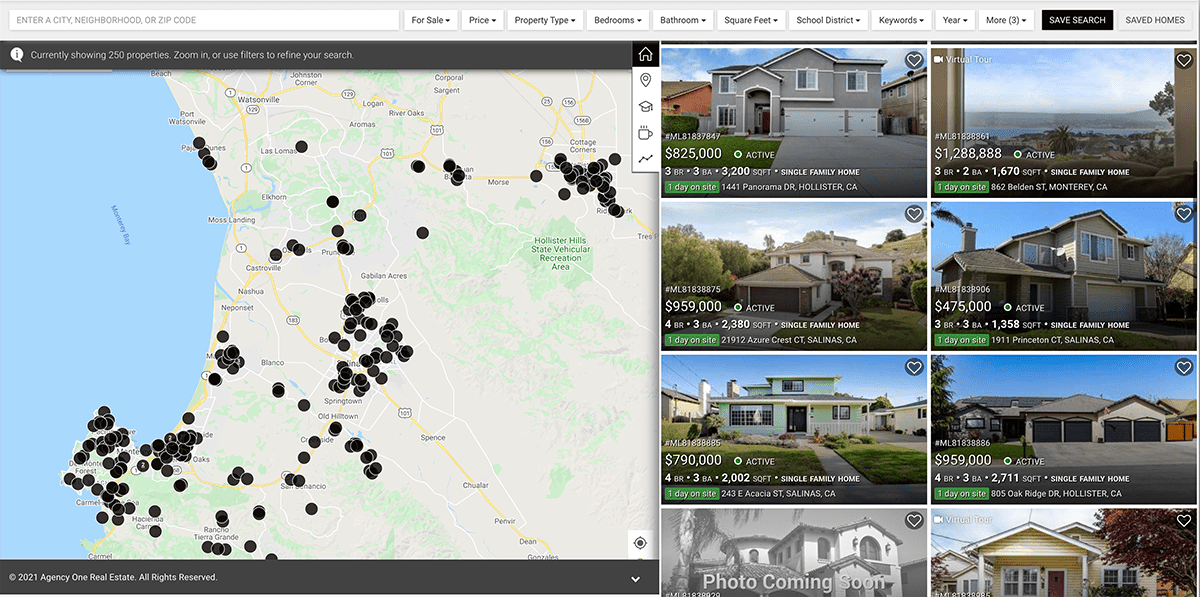Open the Keywords filter dropdown
This screenshot has width=1200, height=597.
902,20
